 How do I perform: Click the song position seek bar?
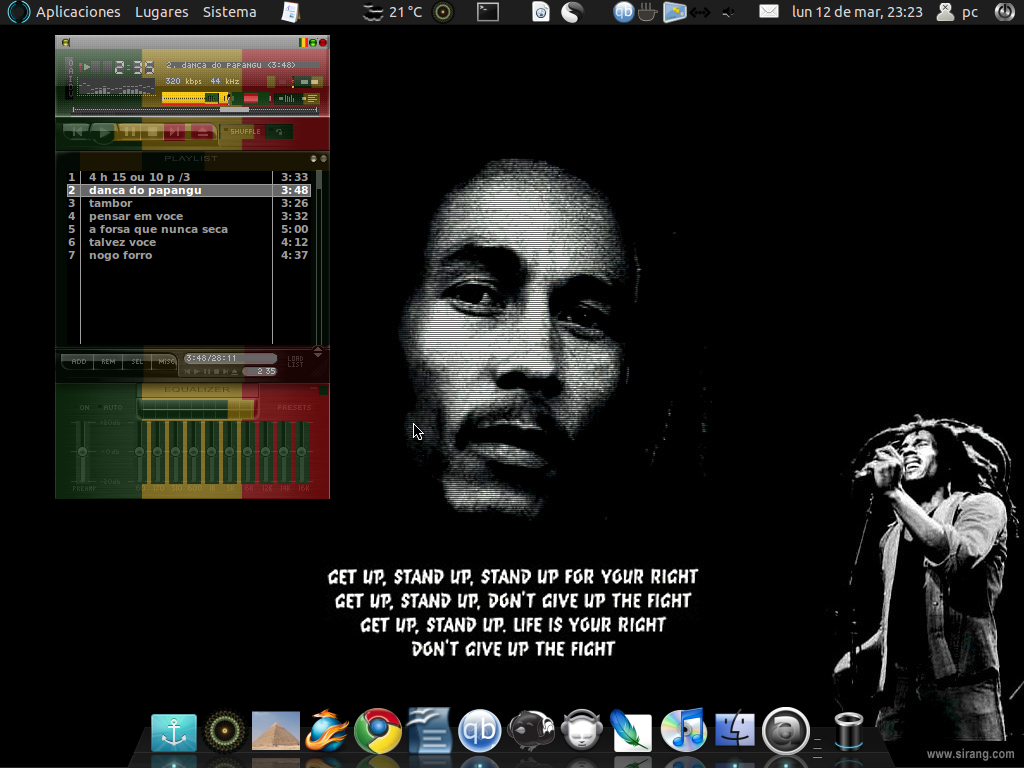tap(195, 110)
